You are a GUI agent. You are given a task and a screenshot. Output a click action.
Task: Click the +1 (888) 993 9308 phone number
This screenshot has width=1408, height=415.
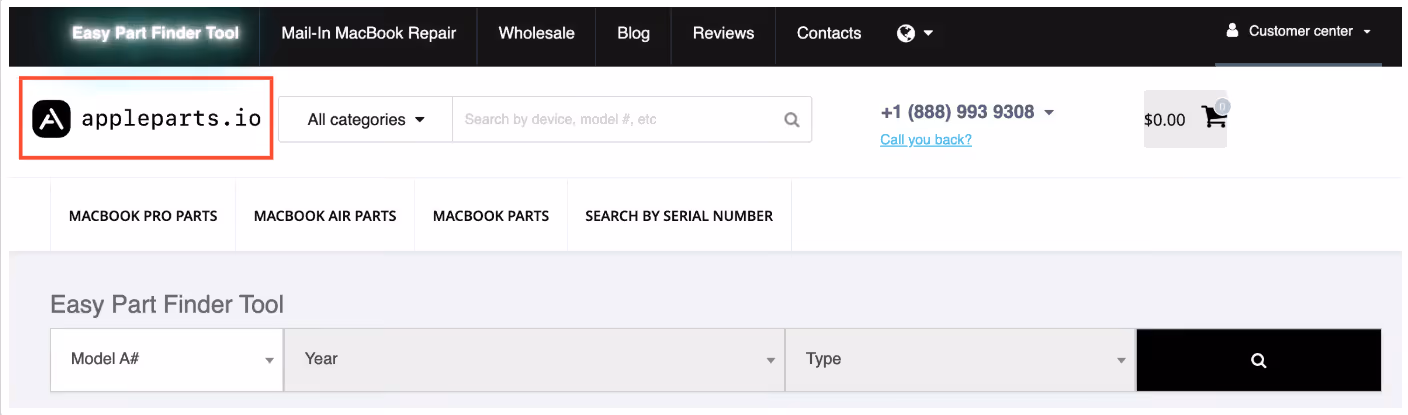pos(957,112)
